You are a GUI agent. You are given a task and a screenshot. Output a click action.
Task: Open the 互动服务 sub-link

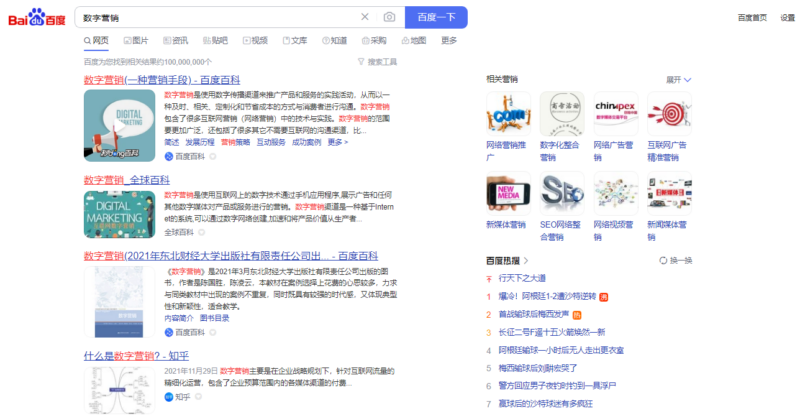pos(271,142)
